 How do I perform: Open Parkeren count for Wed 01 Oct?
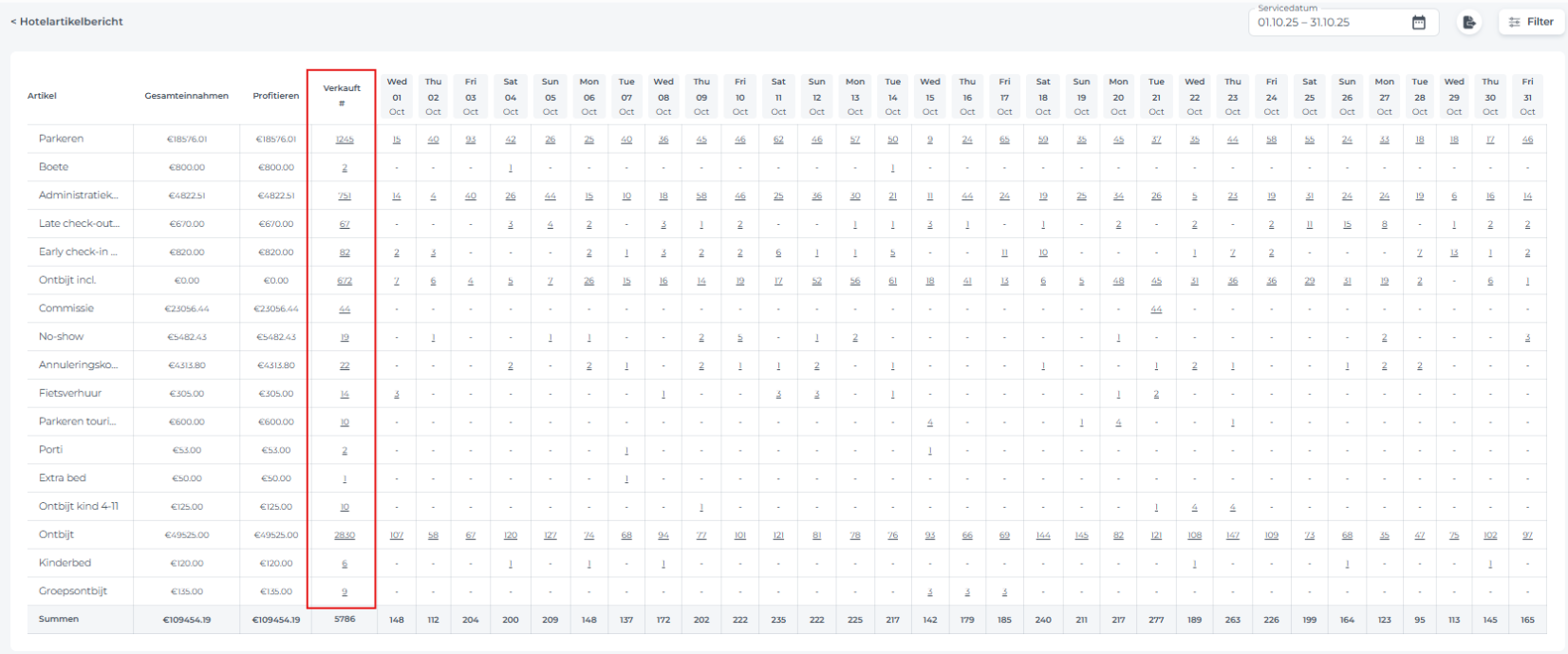397,140
